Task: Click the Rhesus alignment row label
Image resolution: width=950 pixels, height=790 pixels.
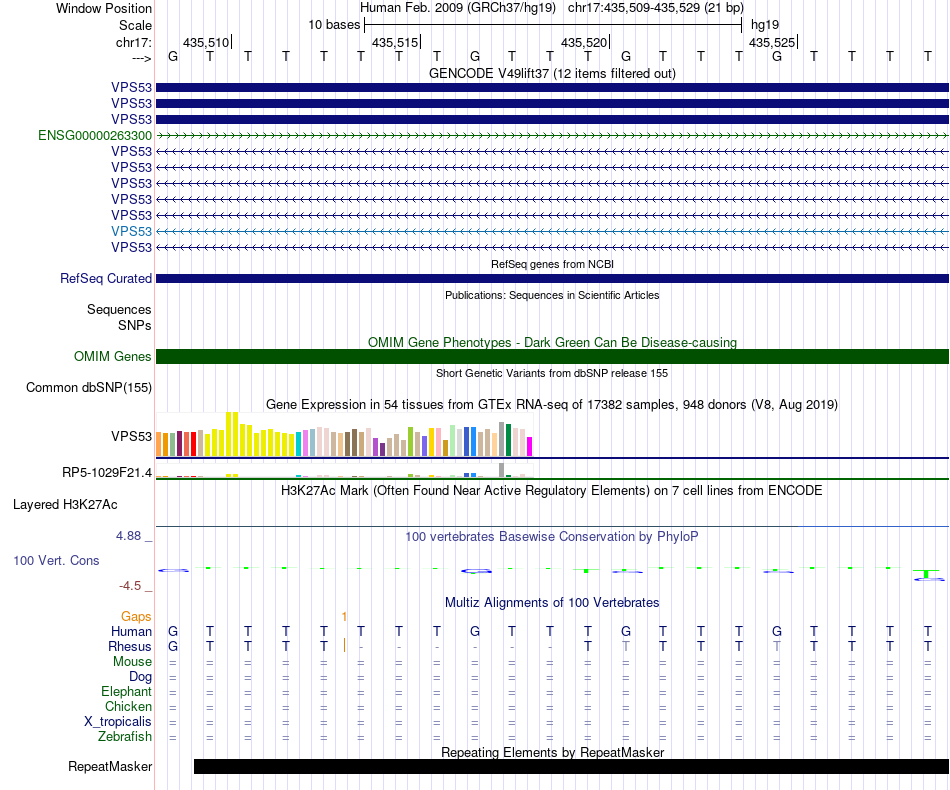Action: (130, 646)
